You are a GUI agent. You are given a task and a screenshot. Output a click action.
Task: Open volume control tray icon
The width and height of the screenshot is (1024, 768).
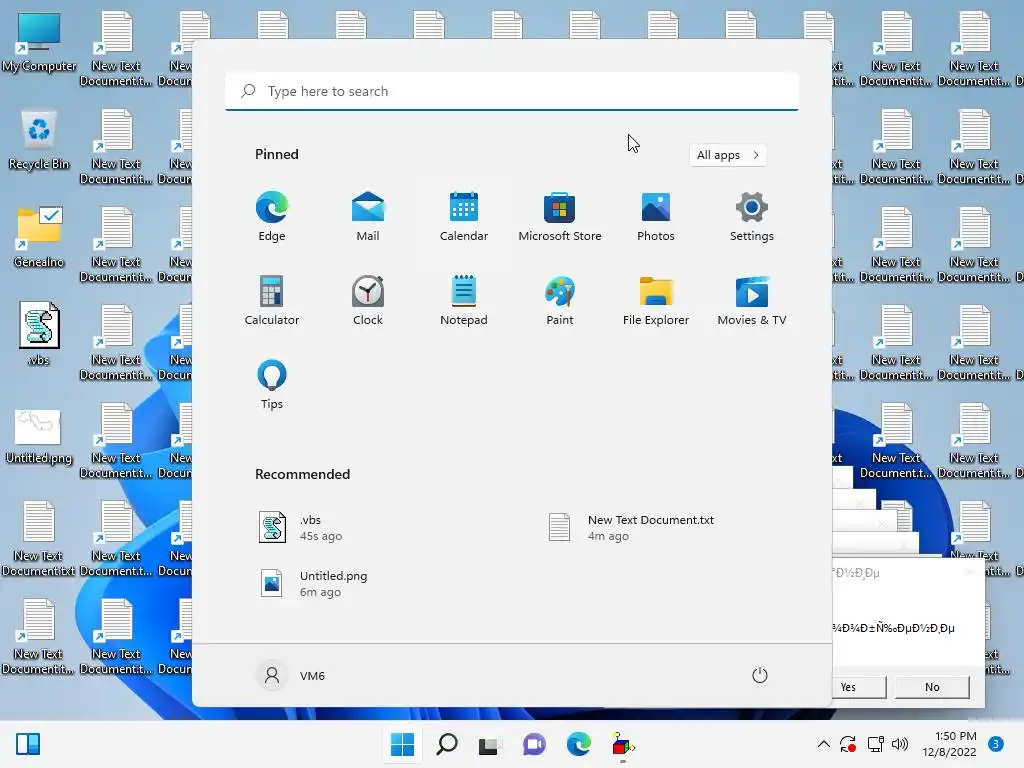(x=900, y=744)
